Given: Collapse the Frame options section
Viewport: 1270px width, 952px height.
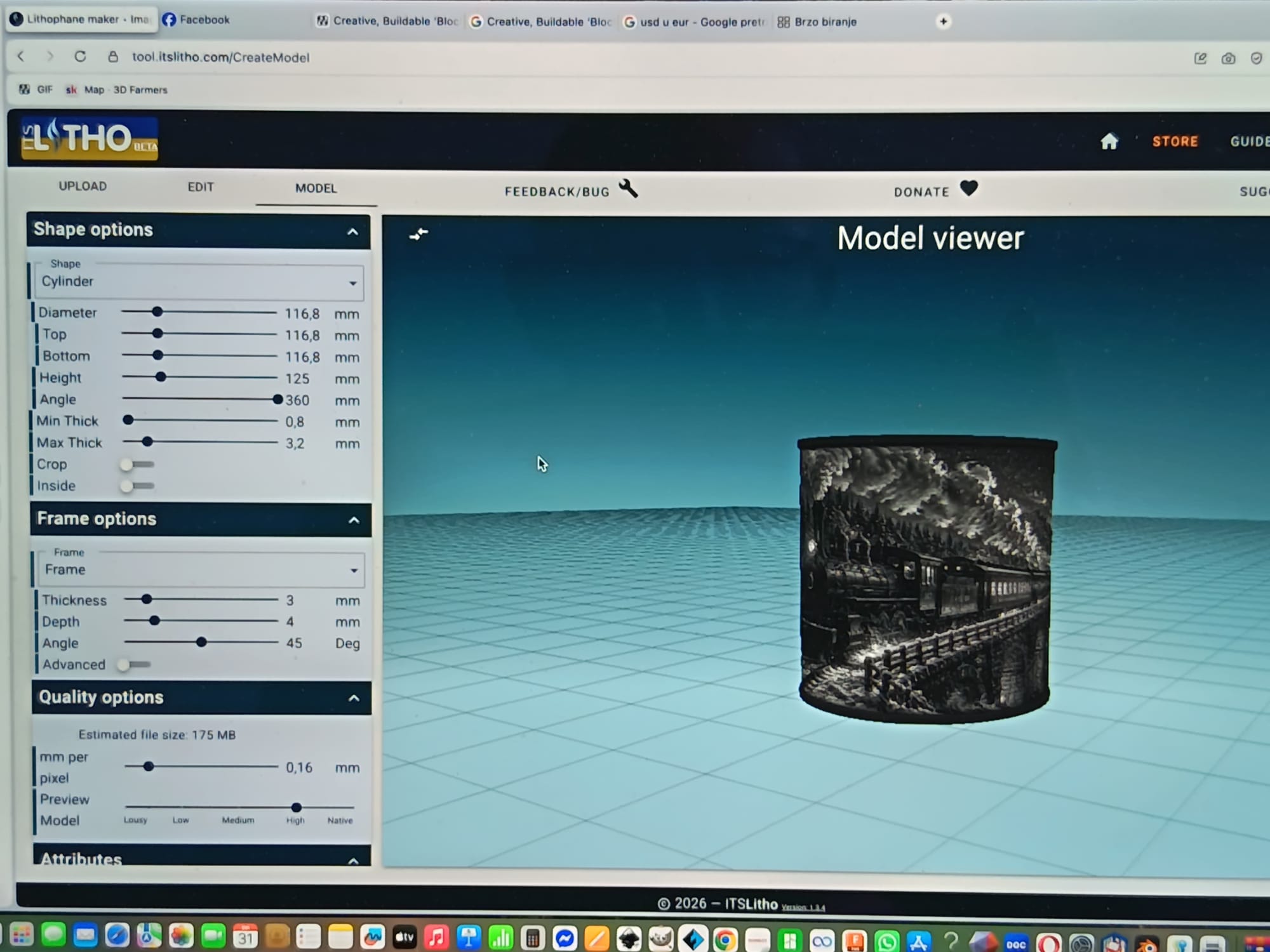Looking at the screenshot, I should [x=354, y=520].
